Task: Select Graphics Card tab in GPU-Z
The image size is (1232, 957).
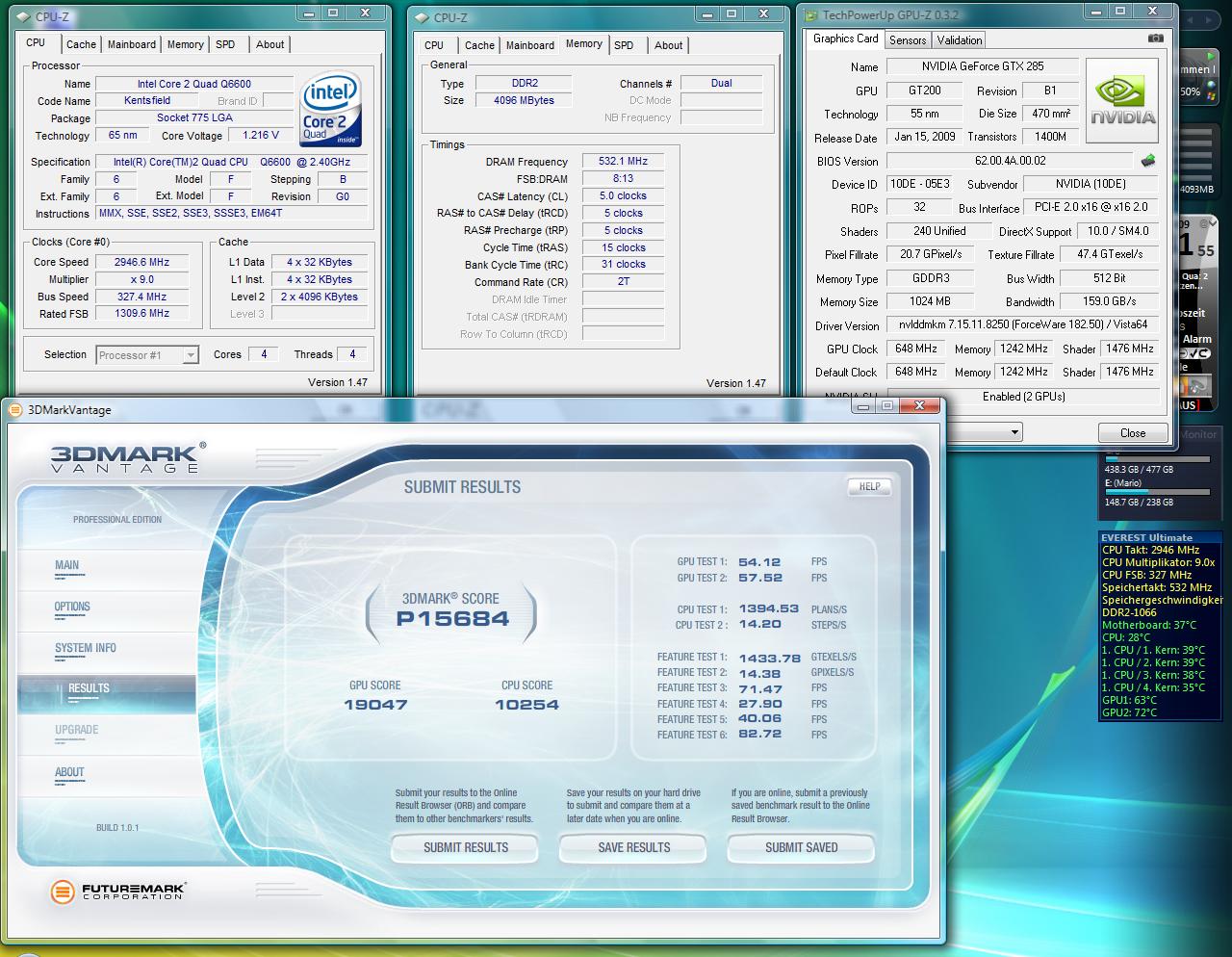Action: [845, 39]
